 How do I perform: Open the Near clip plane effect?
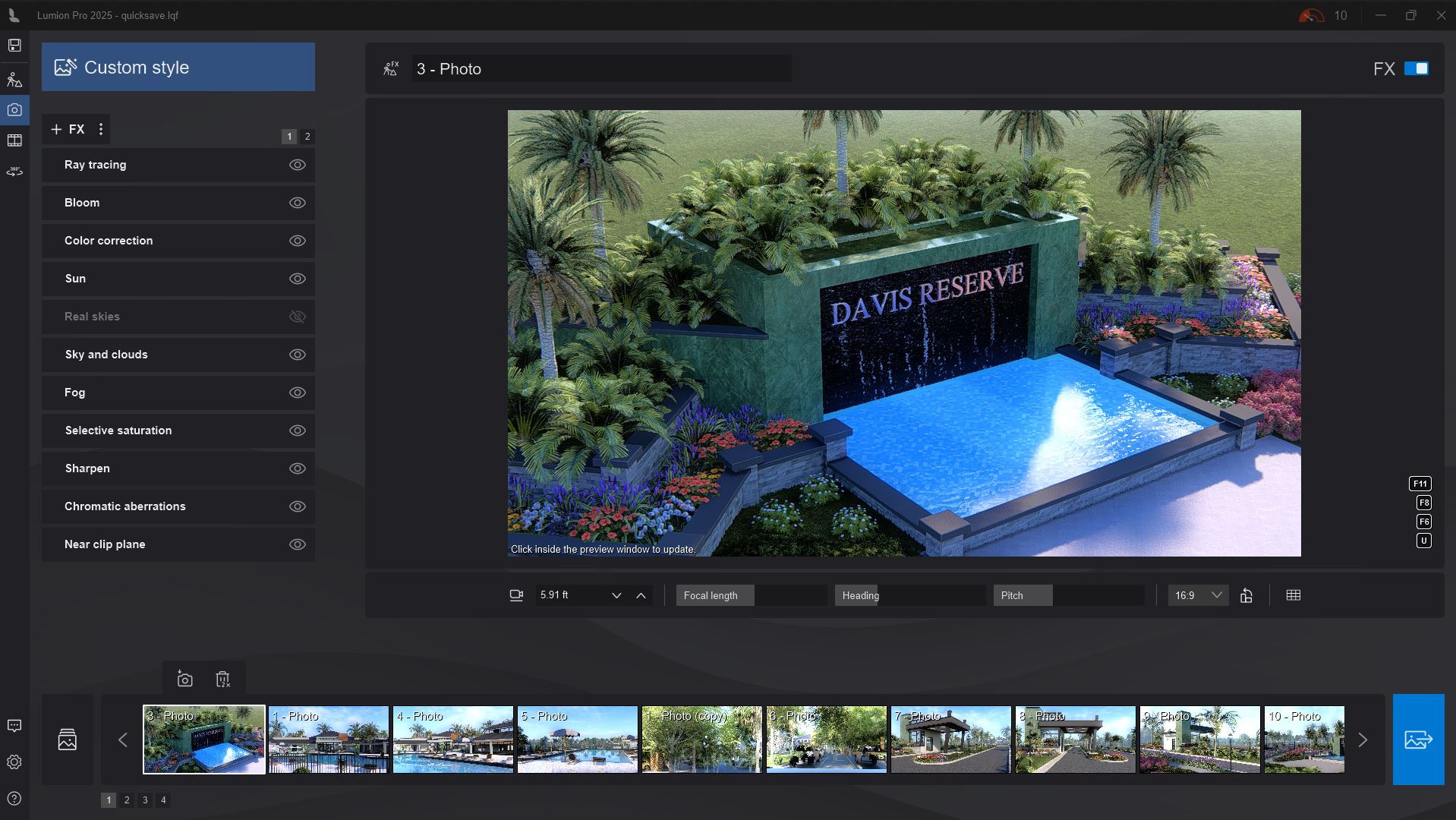[178, 544]
